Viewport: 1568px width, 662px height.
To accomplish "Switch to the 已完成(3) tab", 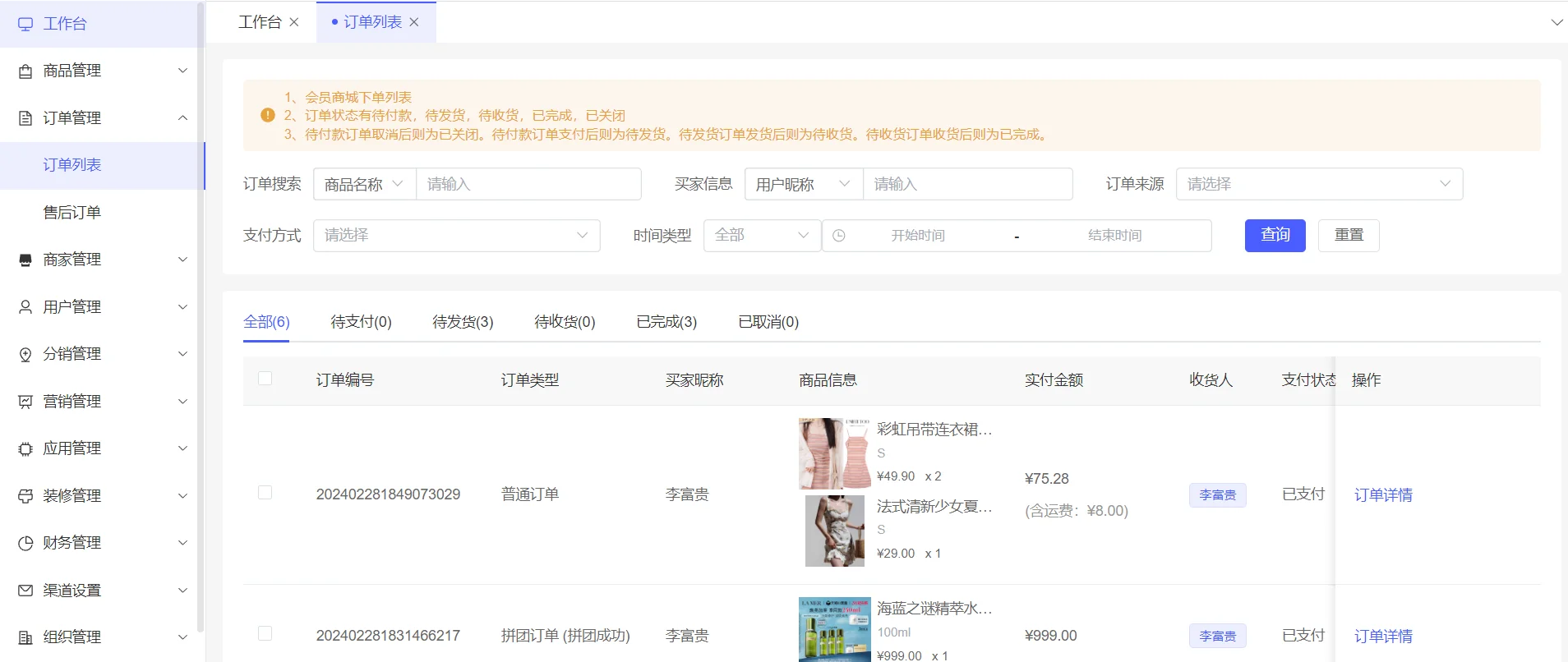I will [666, 322].
